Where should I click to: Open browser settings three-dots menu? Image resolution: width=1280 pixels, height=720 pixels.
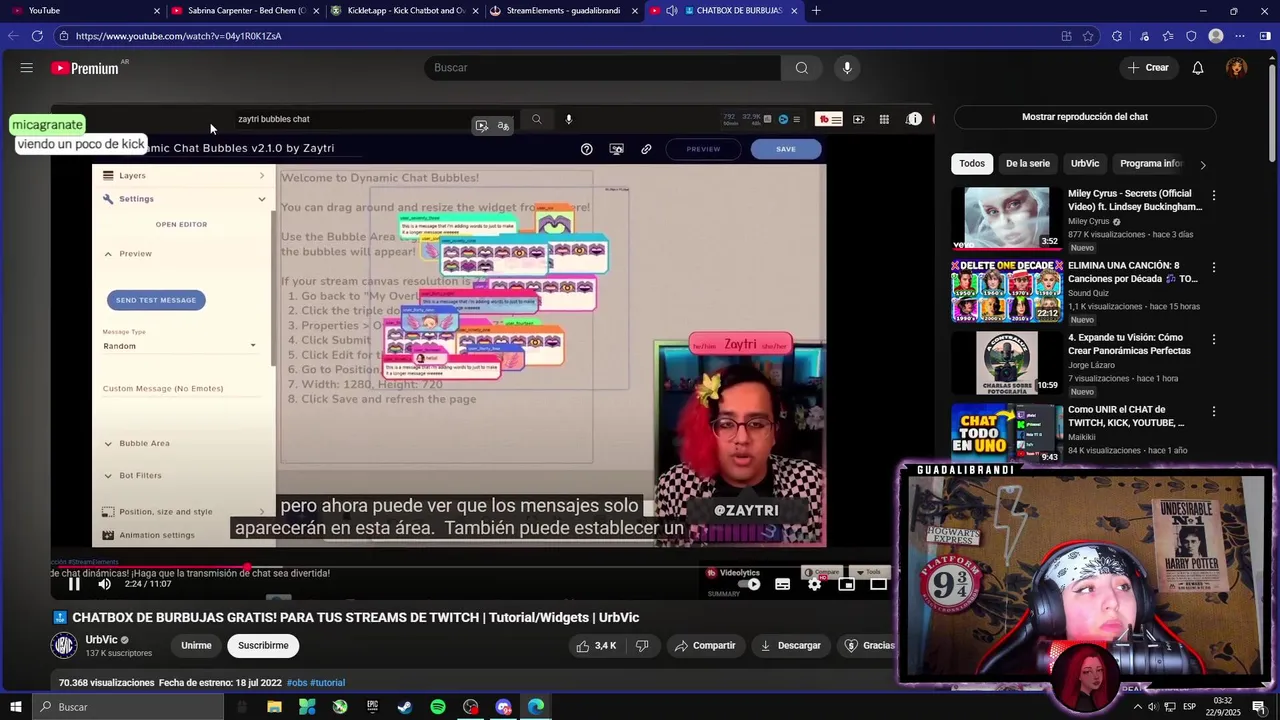(1240, 36)
